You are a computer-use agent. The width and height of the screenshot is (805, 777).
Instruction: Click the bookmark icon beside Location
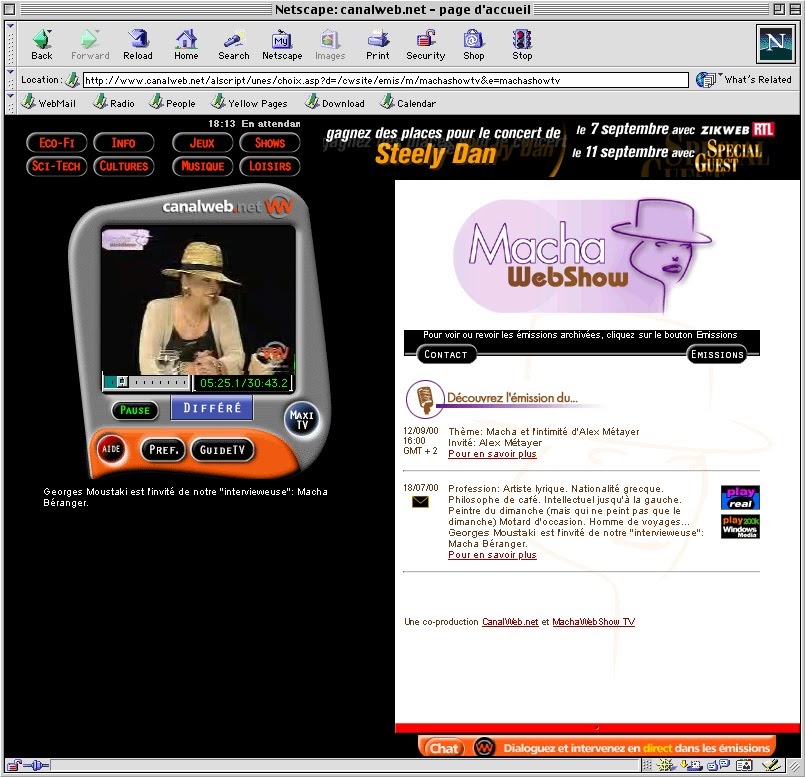73,80
